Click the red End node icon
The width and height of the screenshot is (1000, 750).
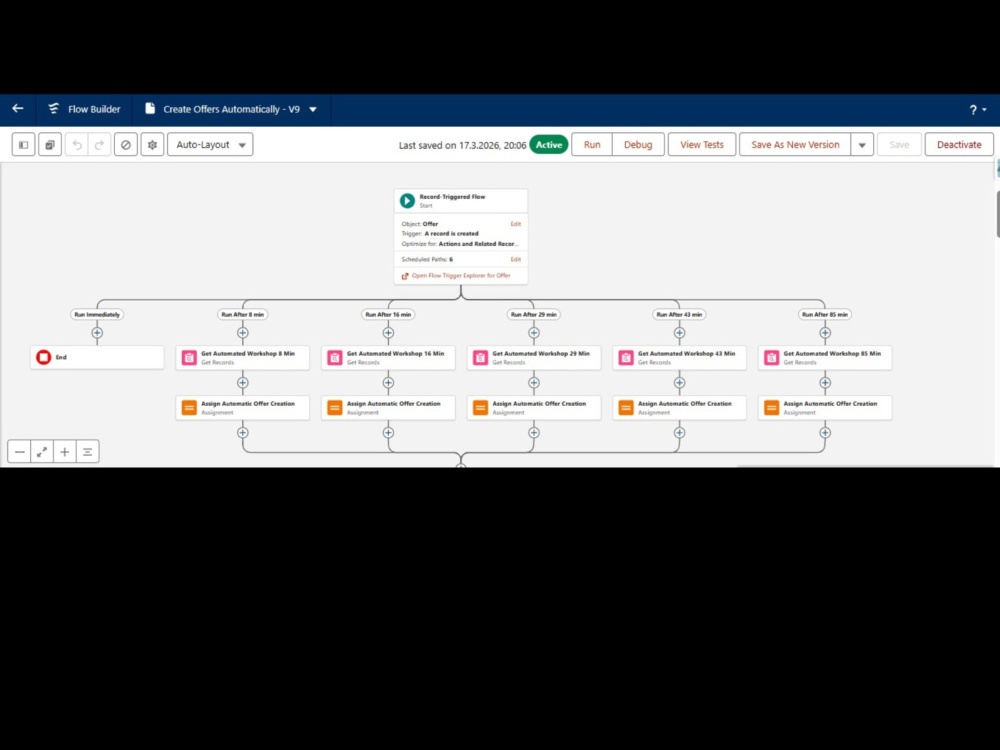[43, 357]
